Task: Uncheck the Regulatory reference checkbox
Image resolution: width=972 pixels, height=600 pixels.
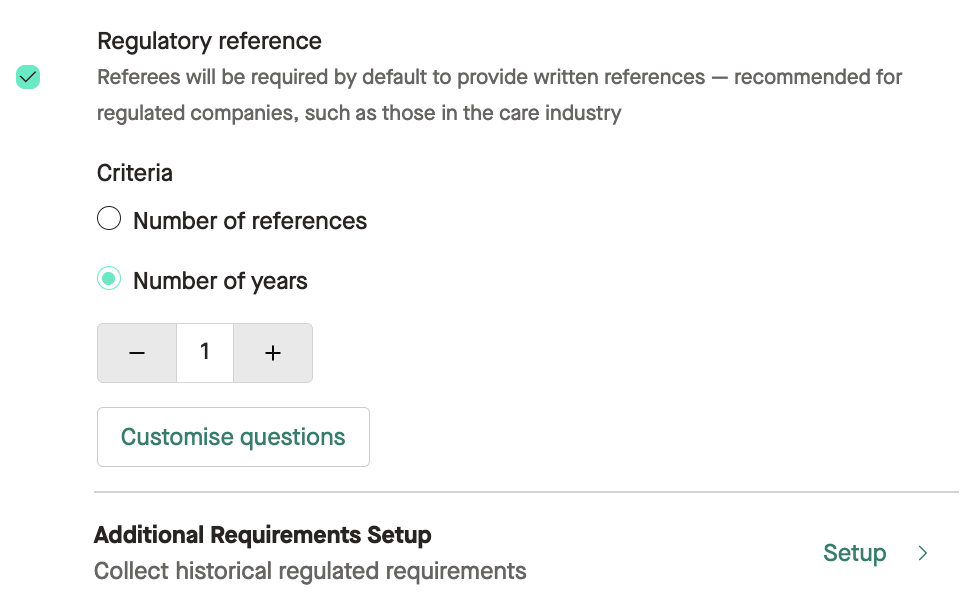Action: 28,77
